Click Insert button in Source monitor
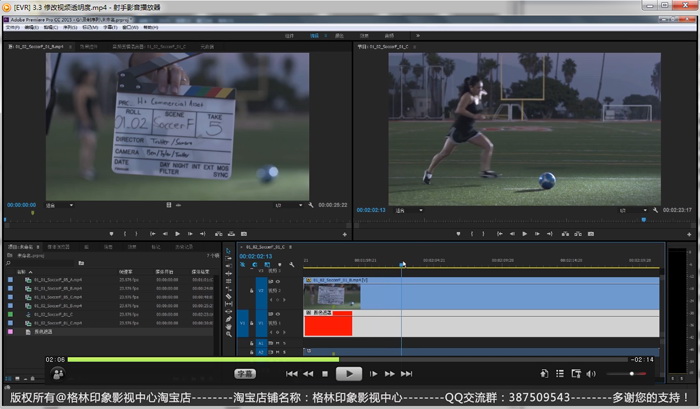700x409 pixels. [218, 234]
